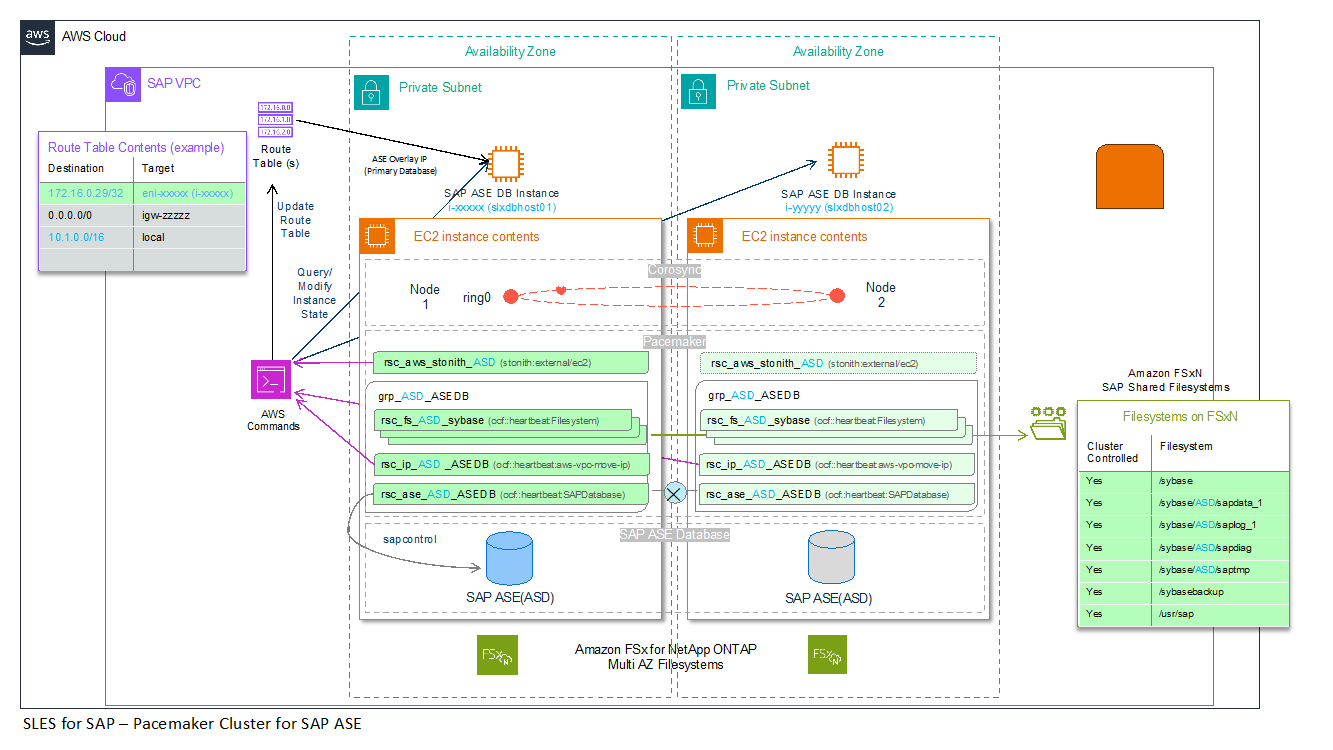
Task: Click the left green FSx ONTAP icon
Action: [x=497, y=655]
